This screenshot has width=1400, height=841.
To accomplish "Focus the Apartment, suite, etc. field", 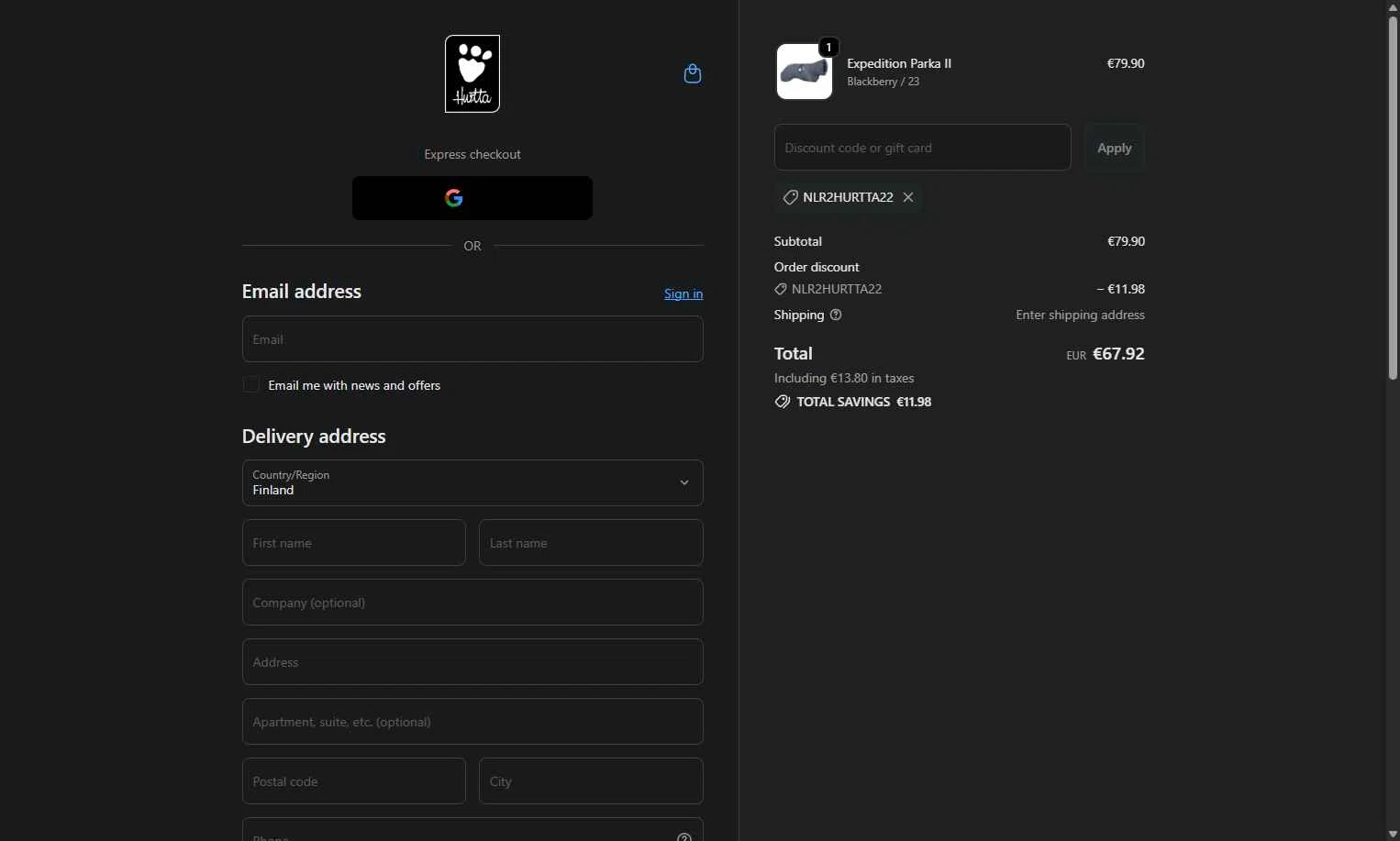I will click(472, 722).
